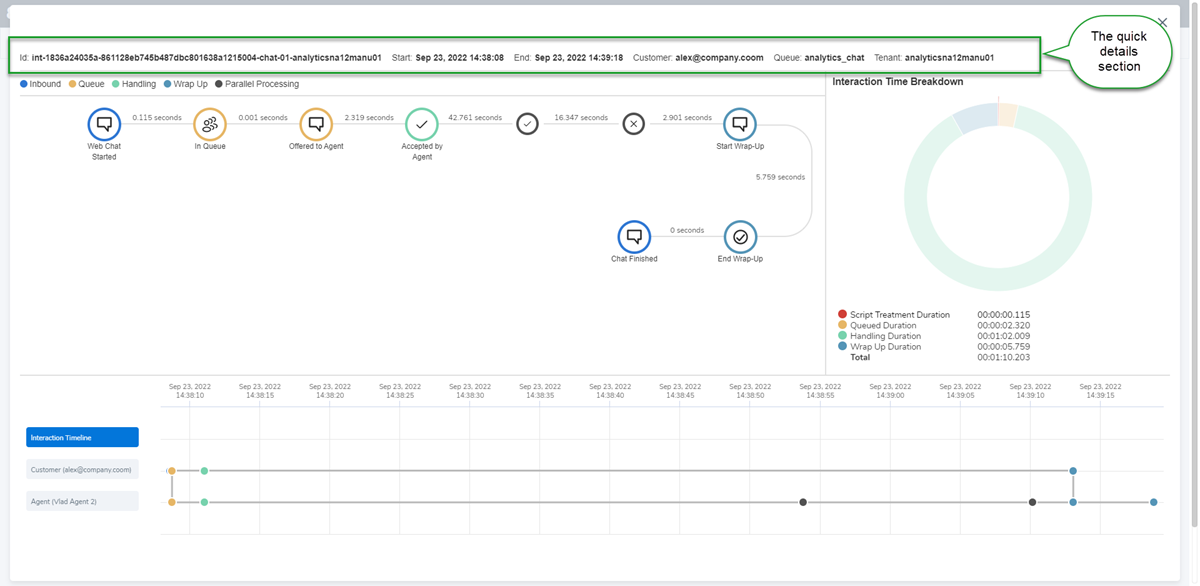Click the large green handling segment of donut chart

(x=1000, y=282)
